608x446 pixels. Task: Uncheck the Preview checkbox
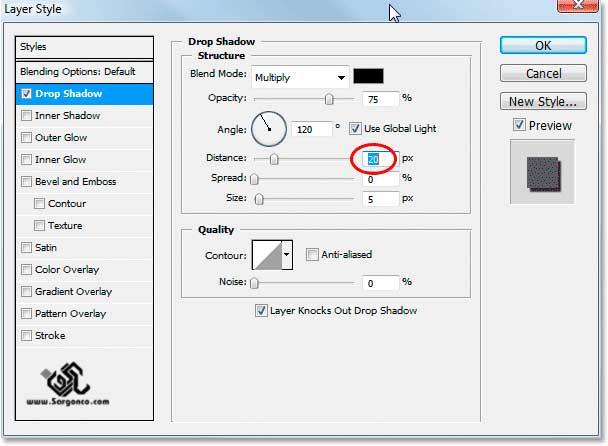(519, 125)
